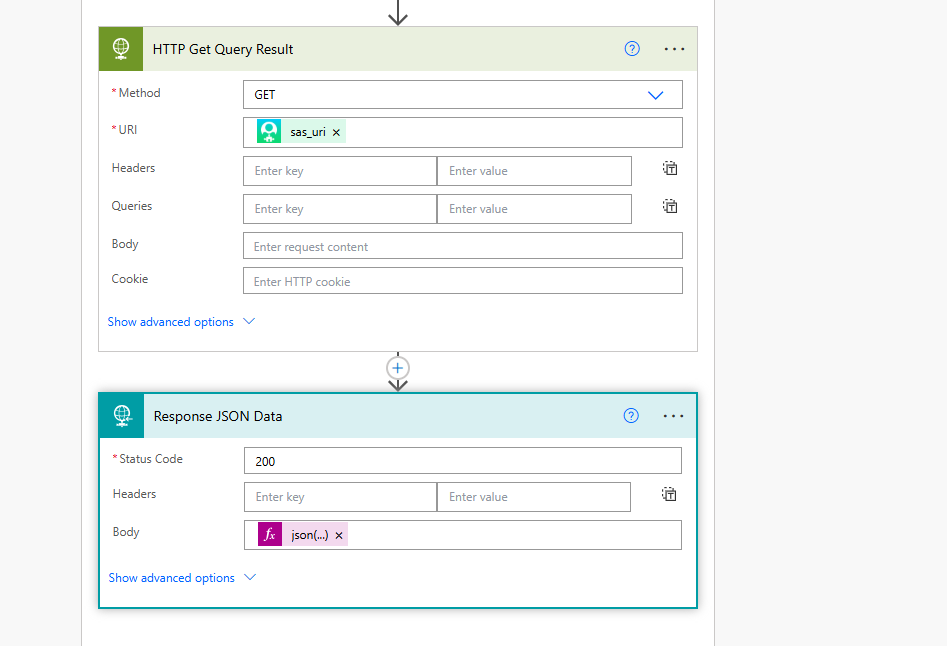Click the fx expression icon in Body
Image resolution: width=947 pixels, height=646 pixels.
pos(270,534)
